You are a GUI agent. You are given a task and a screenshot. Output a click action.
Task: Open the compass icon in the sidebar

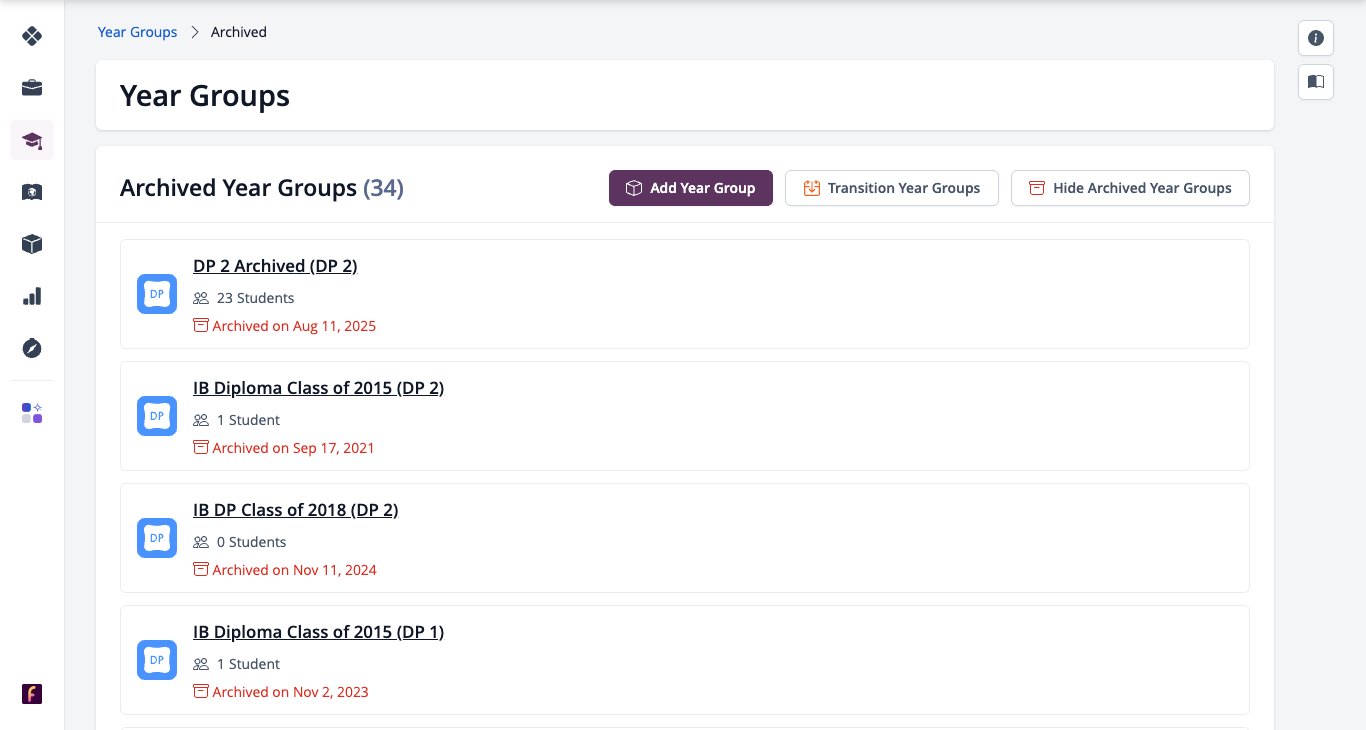click(x=32, y=348)
